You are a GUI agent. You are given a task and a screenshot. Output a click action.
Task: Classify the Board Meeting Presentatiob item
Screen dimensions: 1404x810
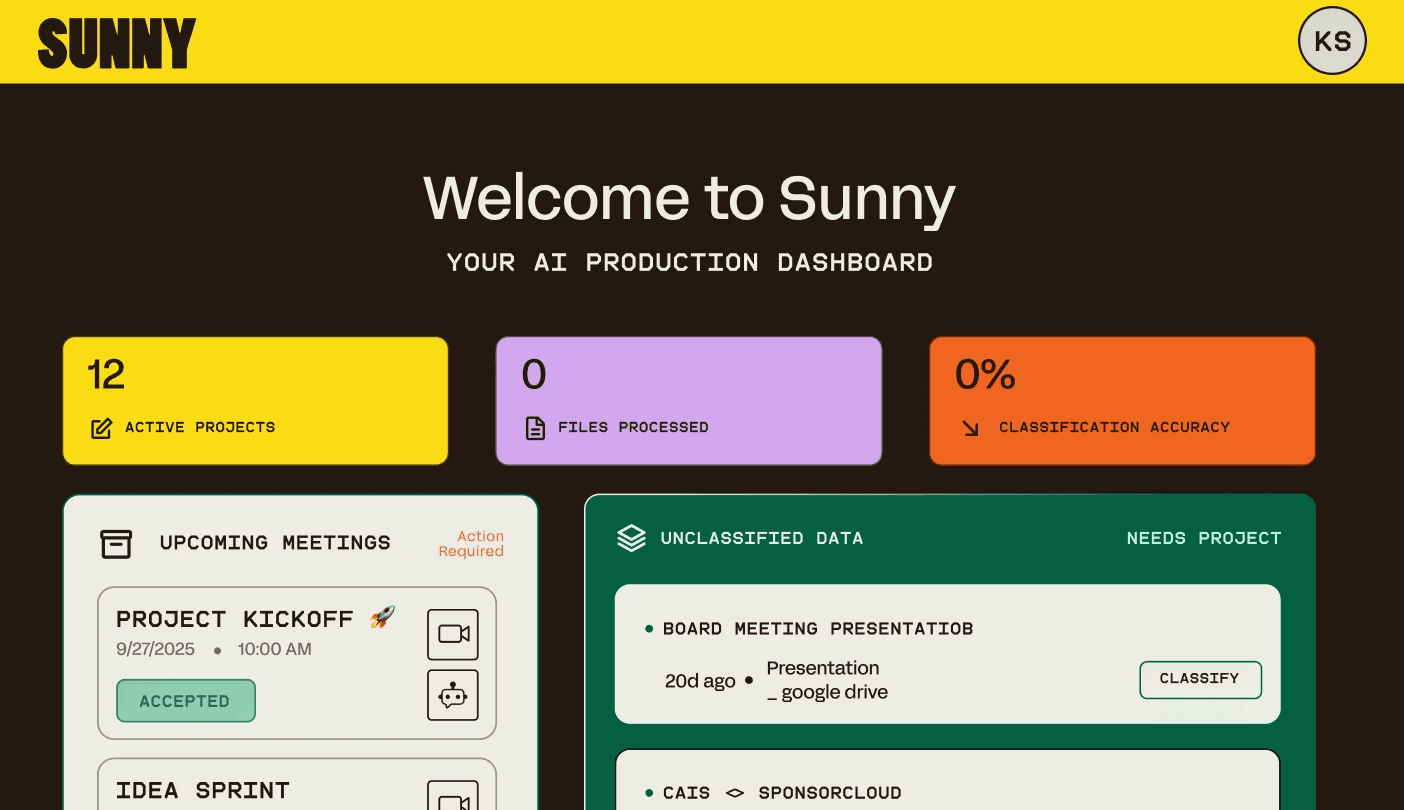pos(1200,679)
